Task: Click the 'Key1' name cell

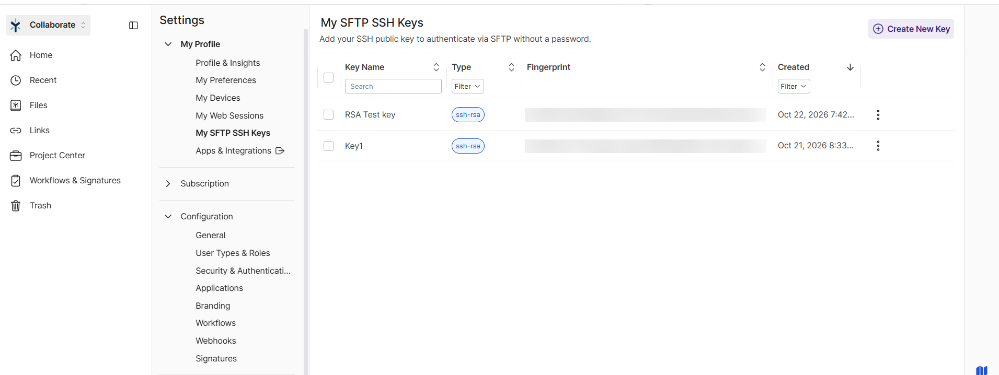Action: point(354,146)
